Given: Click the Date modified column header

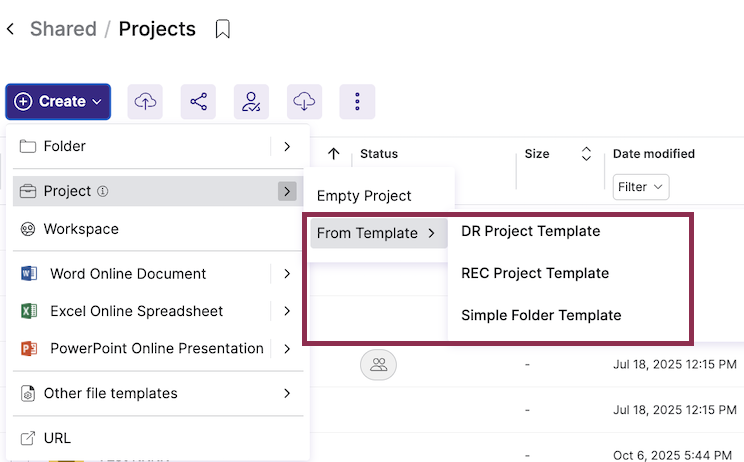Looking at the screenshot, I should [x=653, y=154].
